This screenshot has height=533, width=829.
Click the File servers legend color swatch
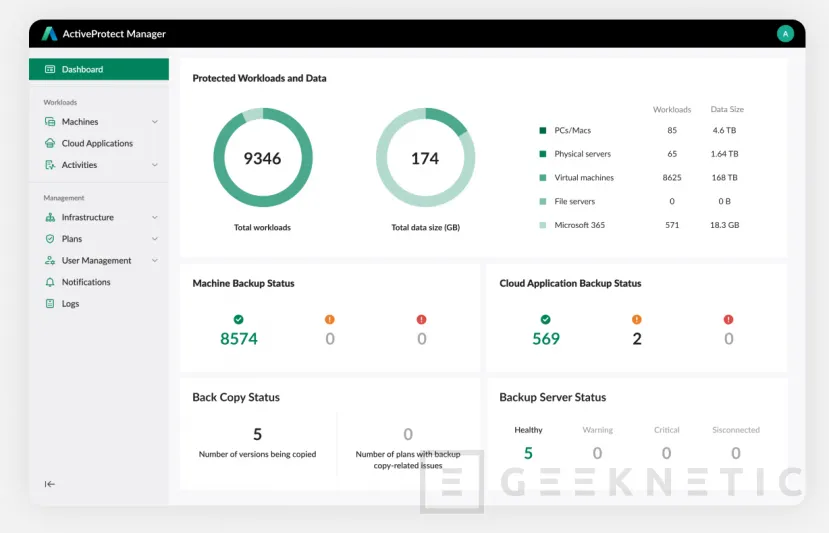(x=542, y=201)
